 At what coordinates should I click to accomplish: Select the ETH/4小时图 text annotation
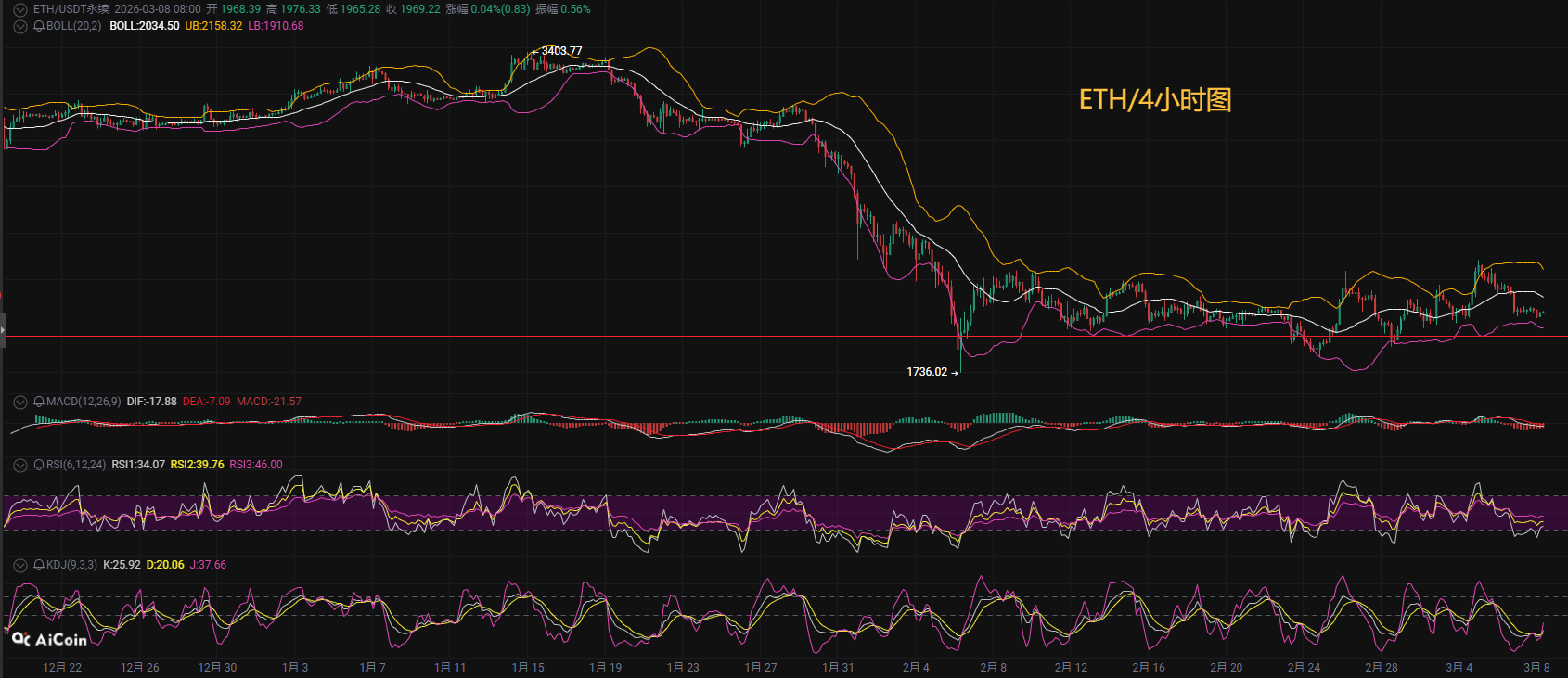[1155, 99]
